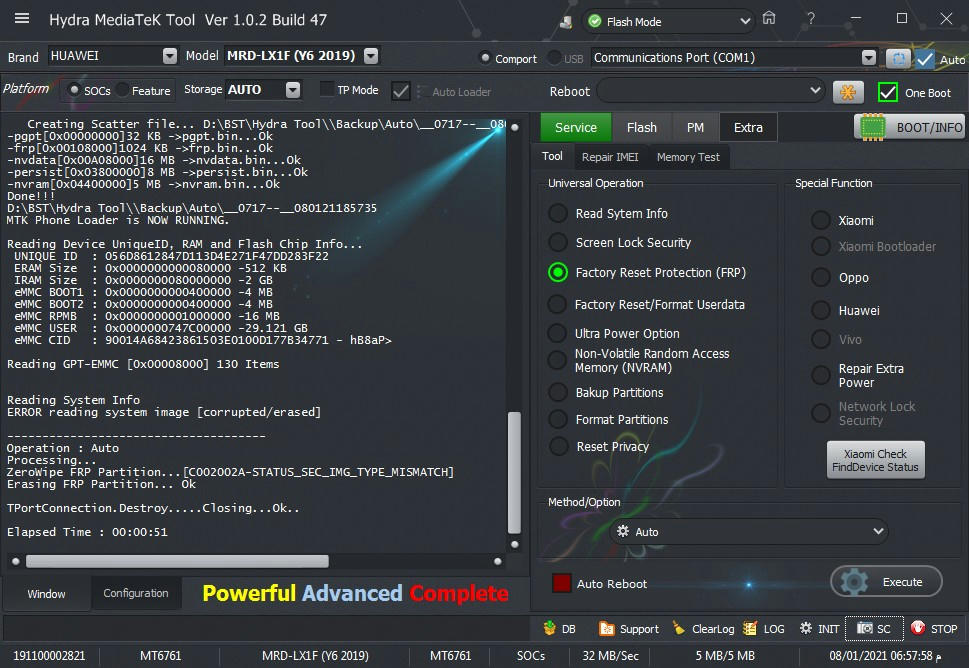The image size is (969, 668).
Task: Switch to the Service tab
Action: point(575,127)
